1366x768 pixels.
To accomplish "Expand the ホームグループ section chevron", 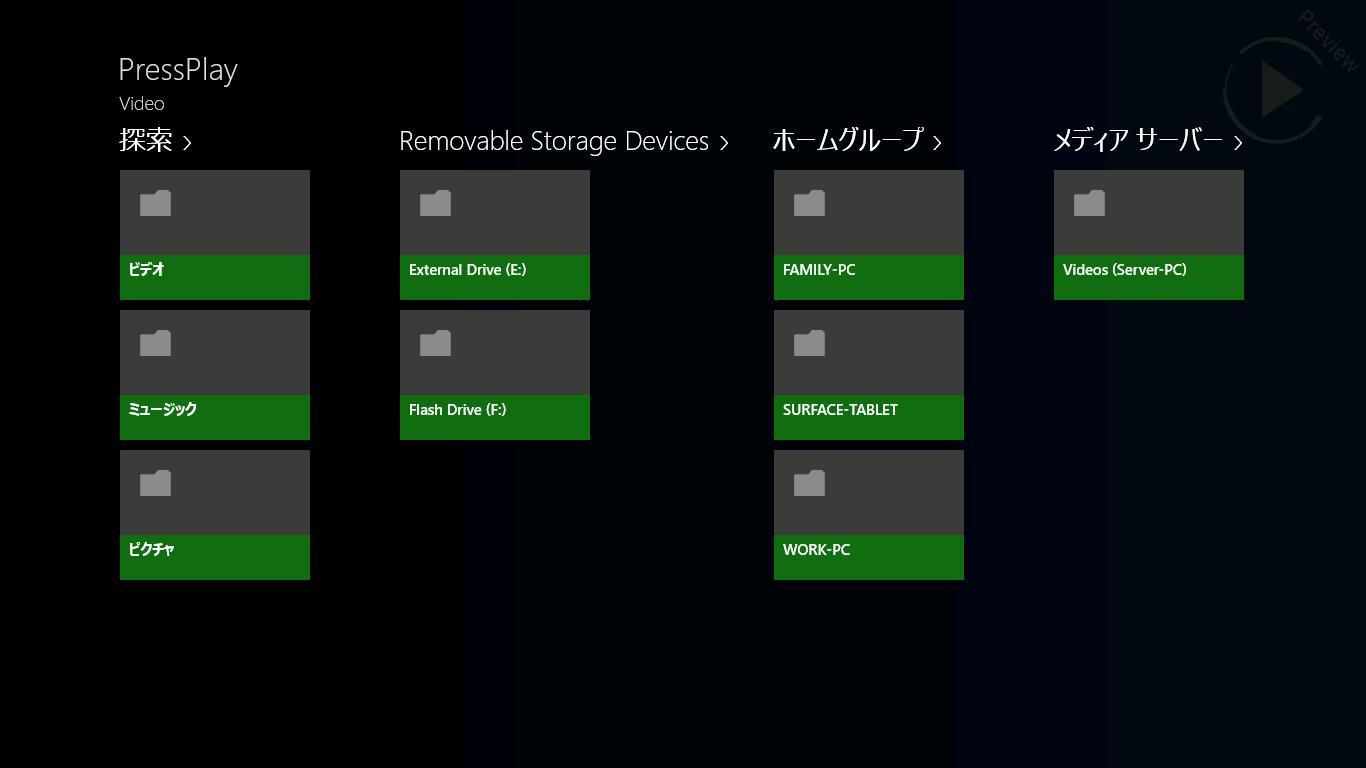I will point(937,143).
